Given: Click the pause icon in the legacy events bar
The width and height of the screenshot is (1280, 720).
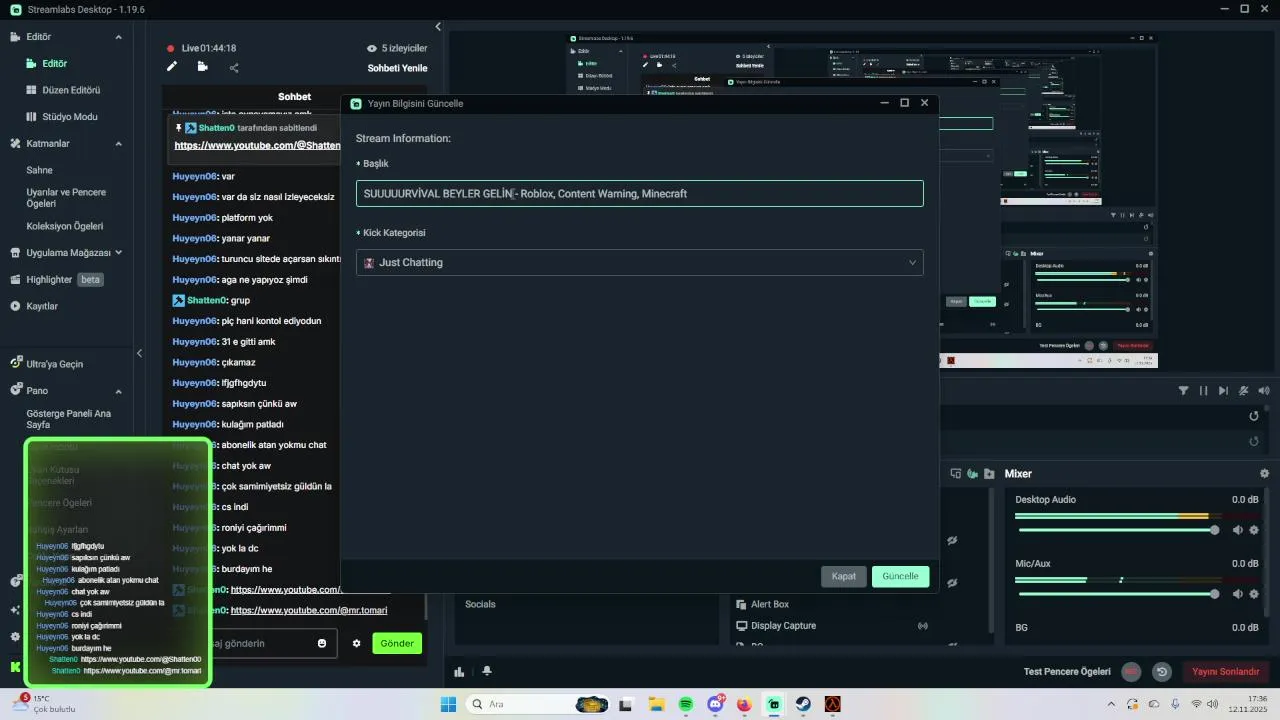Looking at the screenshot, I should point(1204,391).
